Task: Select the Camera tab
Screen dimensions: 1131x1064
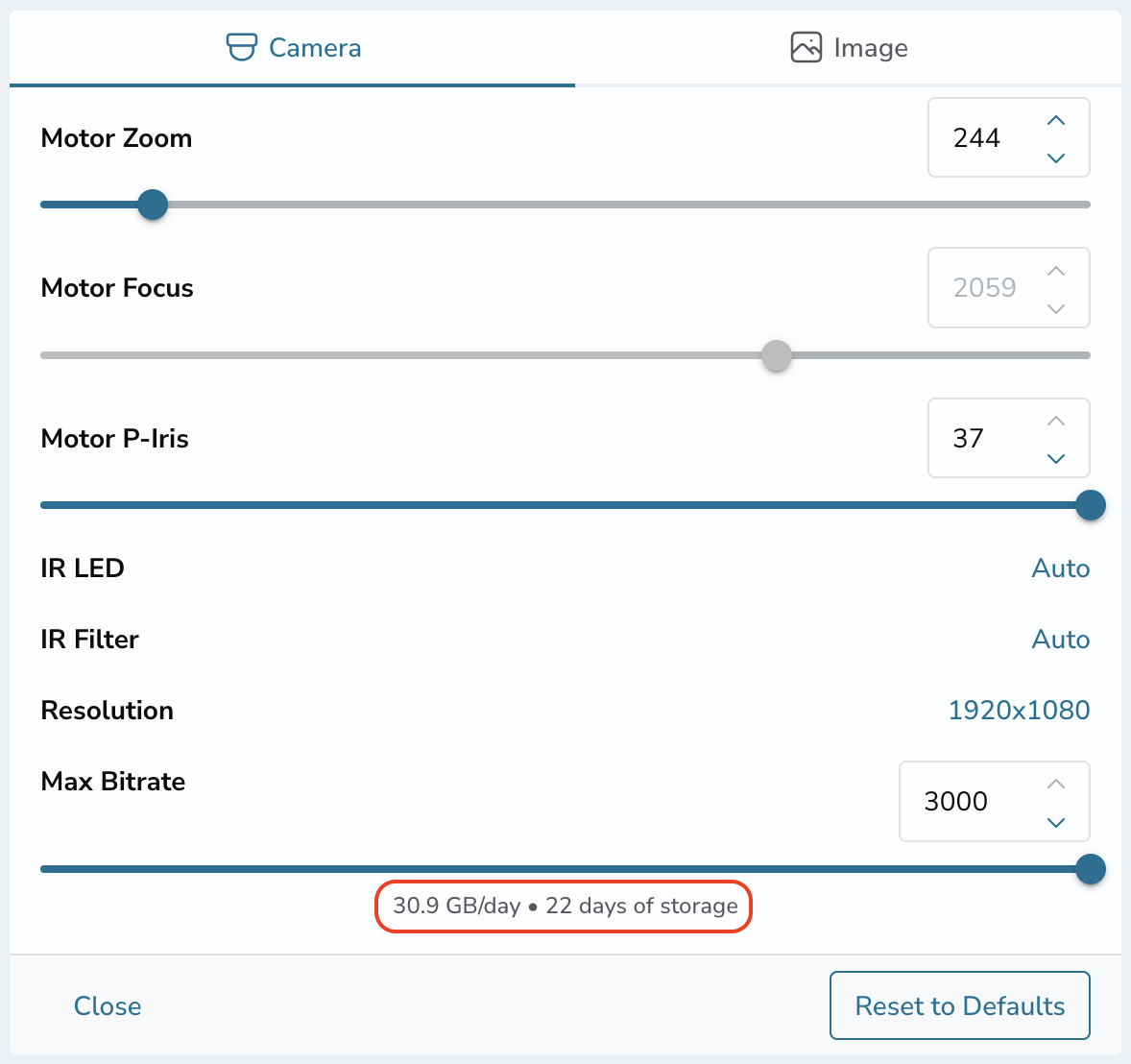Action: tap(292, 48)
